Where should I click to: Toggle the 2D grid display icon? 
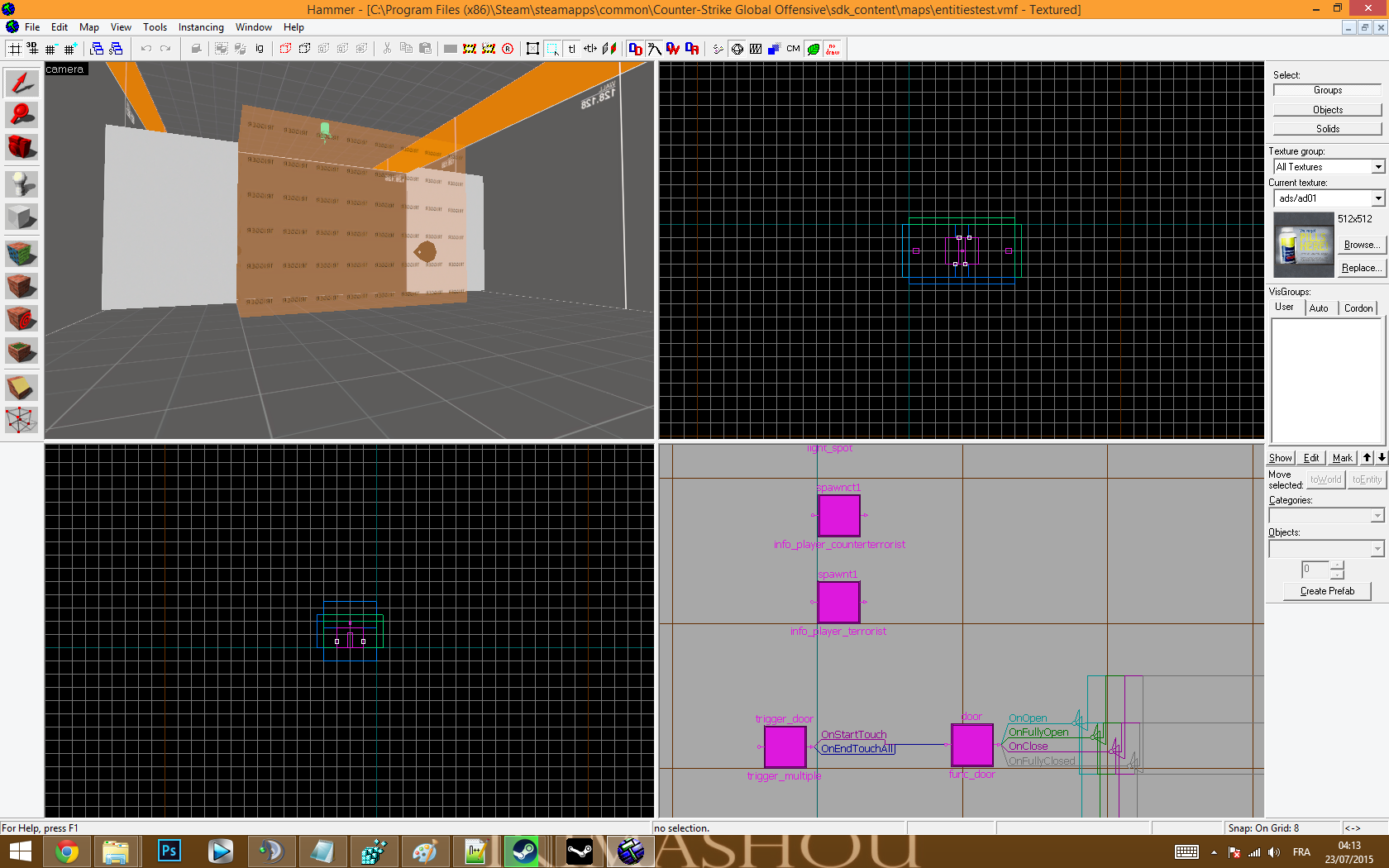tap(14, 49)
